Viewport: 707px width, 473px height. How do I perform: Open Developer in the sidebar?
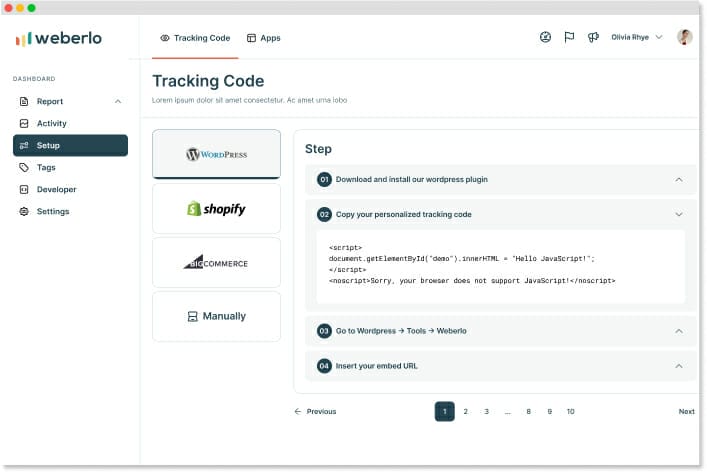[70, 189]
